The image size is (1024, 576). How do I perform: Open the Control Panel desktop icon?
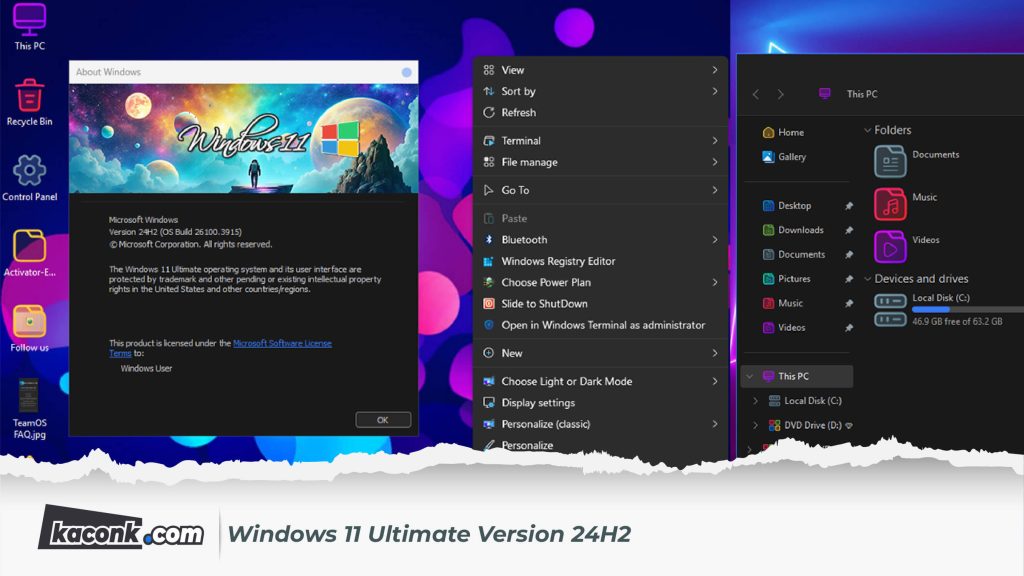click(29, 178)
